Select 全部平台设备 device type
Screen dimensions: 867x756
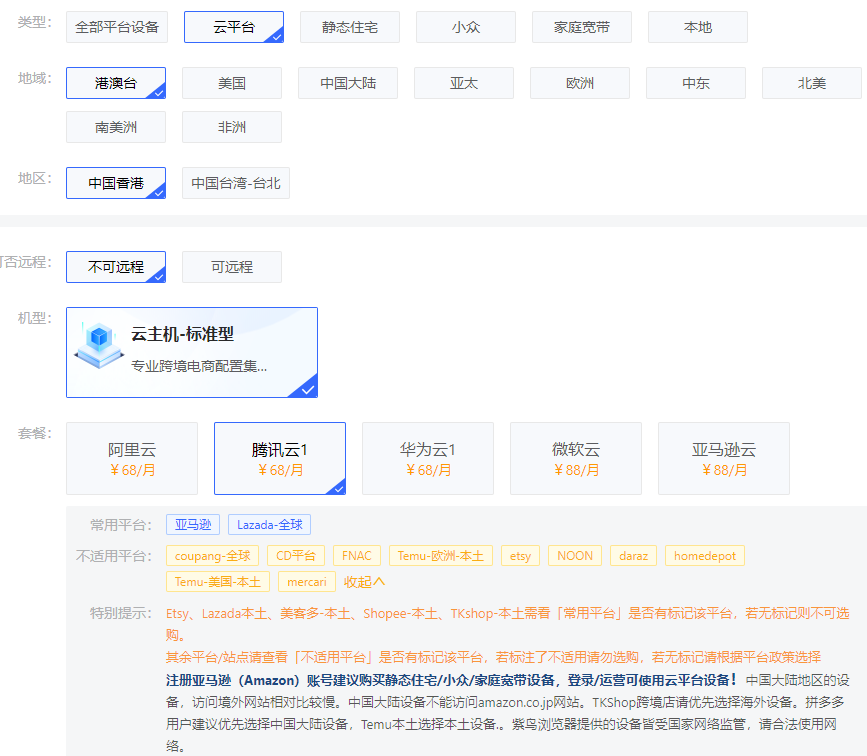pyautogui.click(x=117, y=27)
